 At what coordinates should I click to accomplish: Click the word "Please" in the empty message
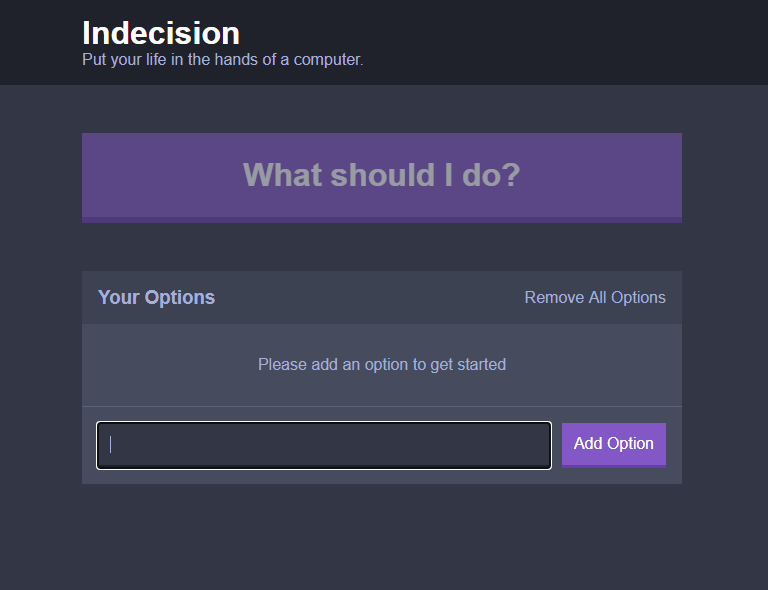[282, 364]
